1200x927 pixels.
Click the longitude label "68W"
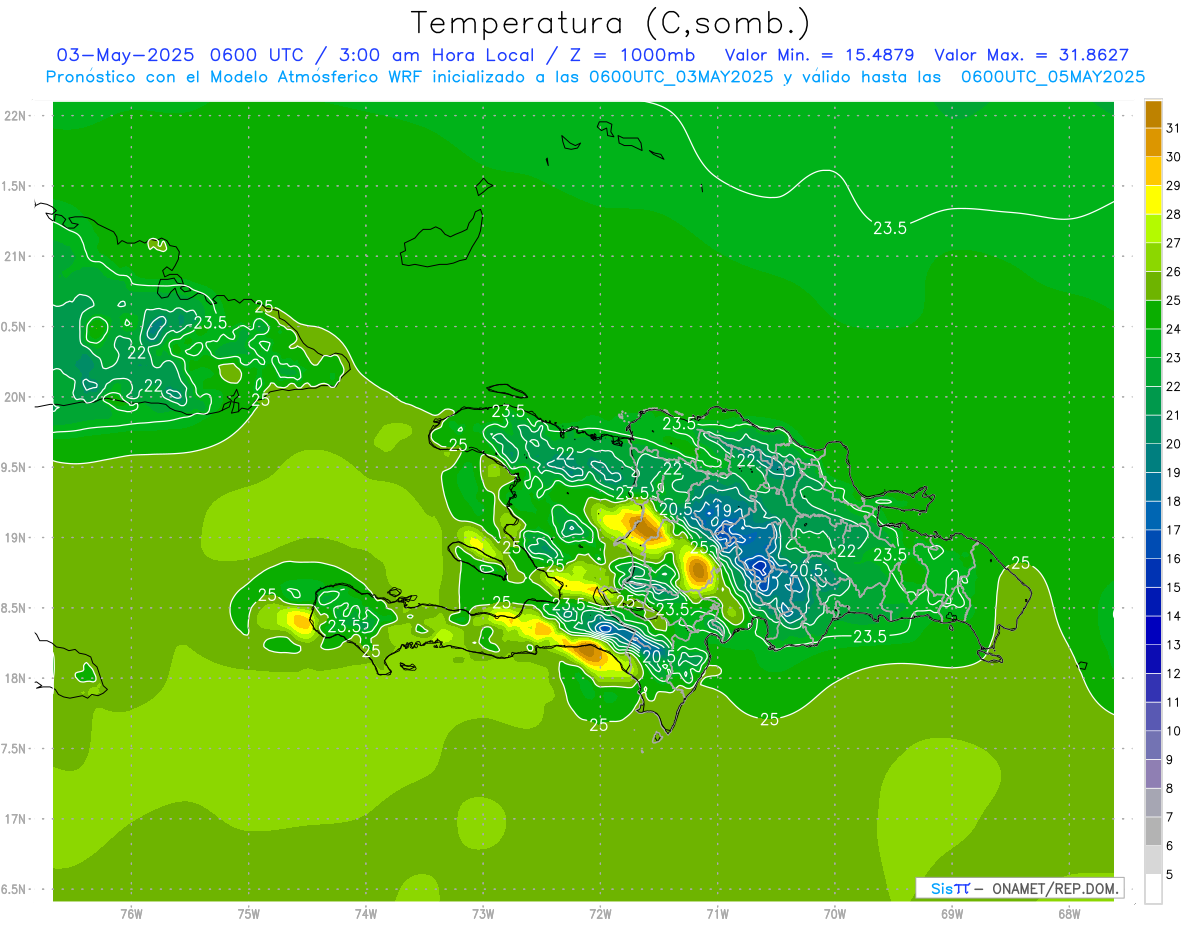tap(1069, 914)
